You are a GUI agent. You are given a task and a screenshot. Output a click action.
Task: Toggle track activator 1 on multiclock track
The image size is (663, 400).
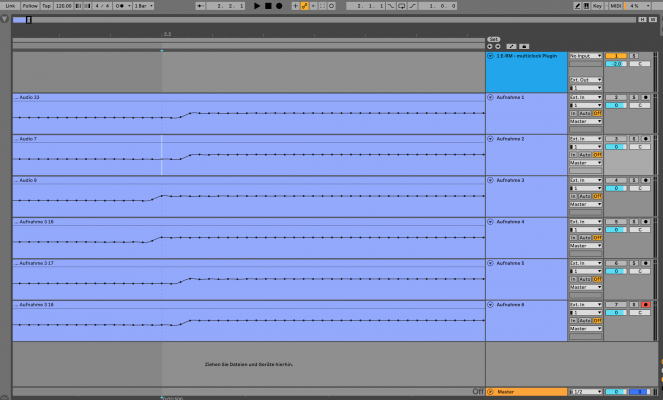coord(616,56)
